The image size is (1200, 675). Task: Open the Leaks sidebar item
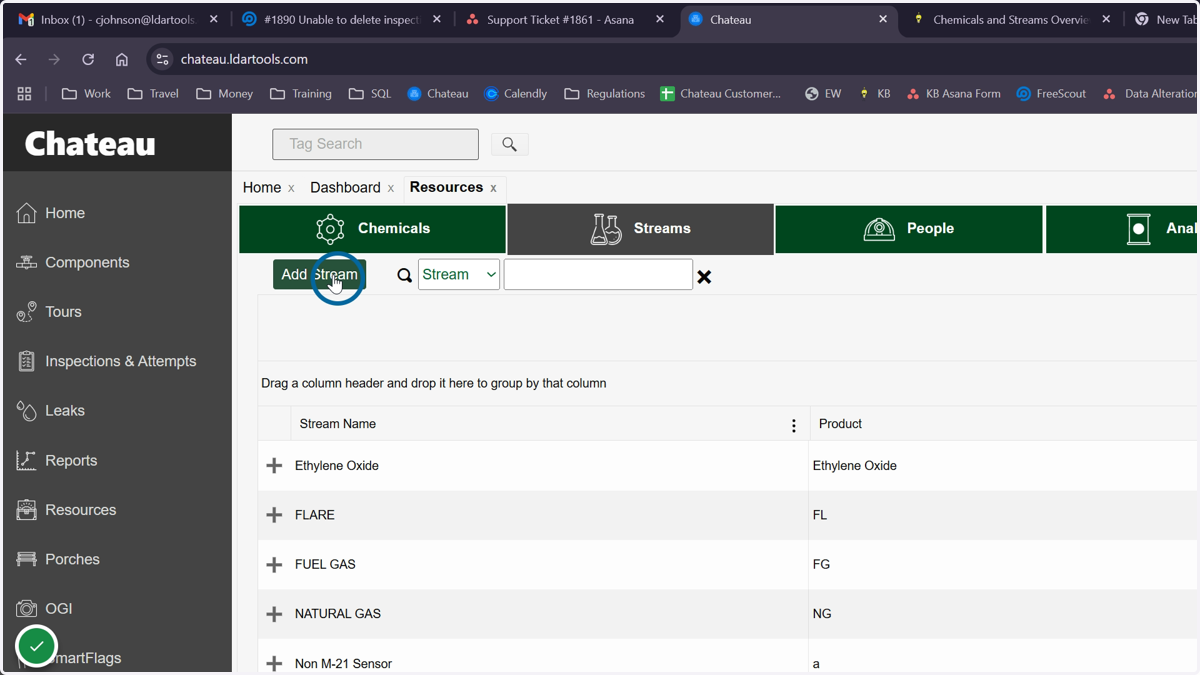click(64, 411)
